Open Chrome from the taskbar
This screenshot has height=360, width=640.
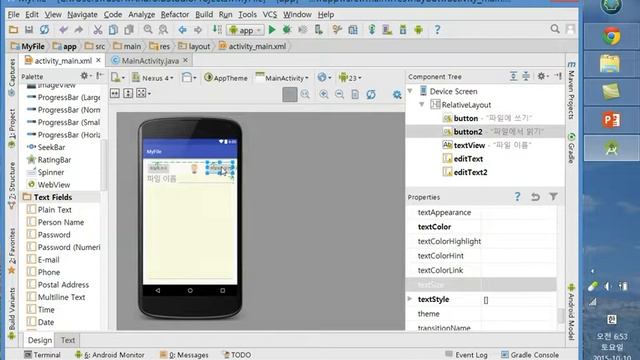click(x=611, y=37)
